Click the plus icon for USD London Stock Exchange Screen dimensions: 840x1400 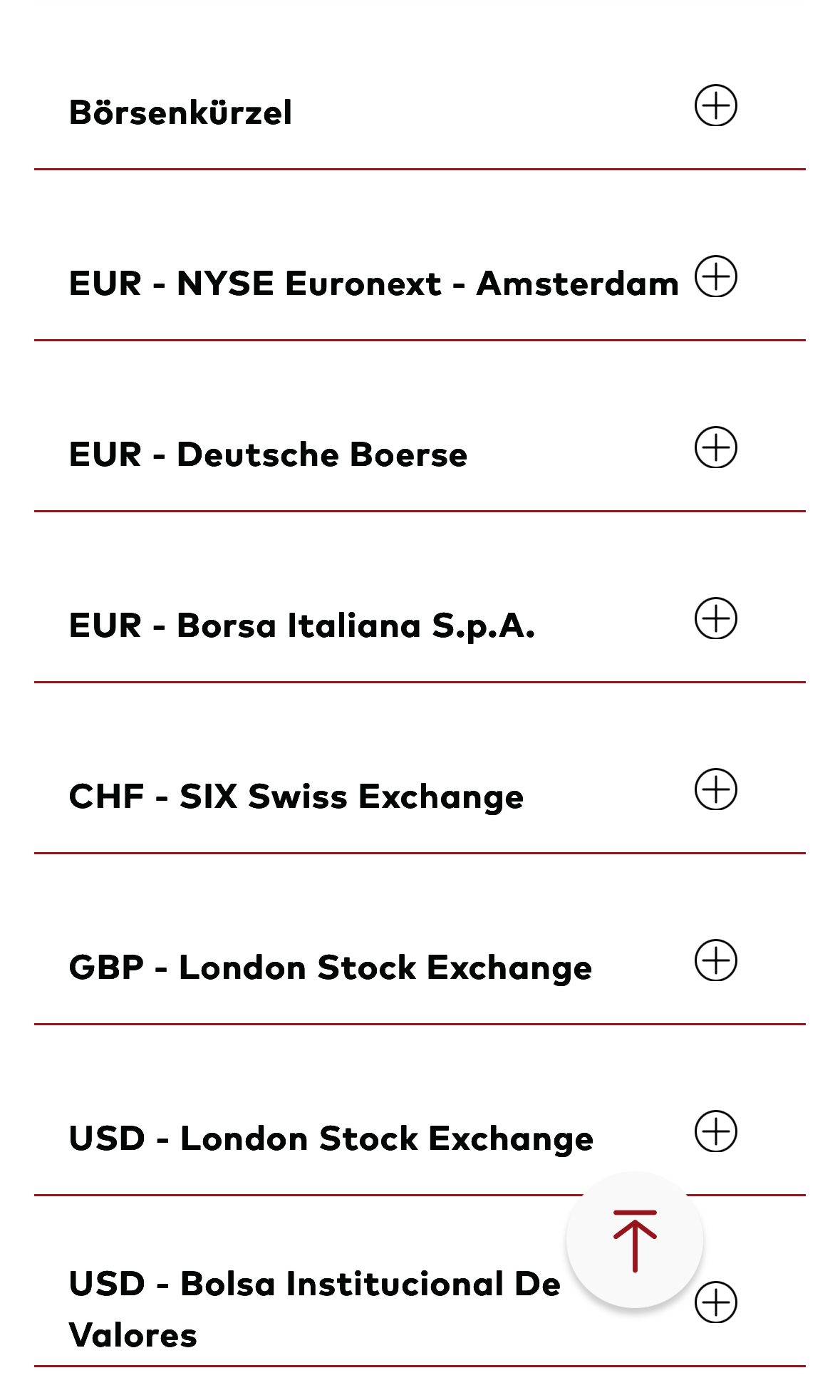715,1131
